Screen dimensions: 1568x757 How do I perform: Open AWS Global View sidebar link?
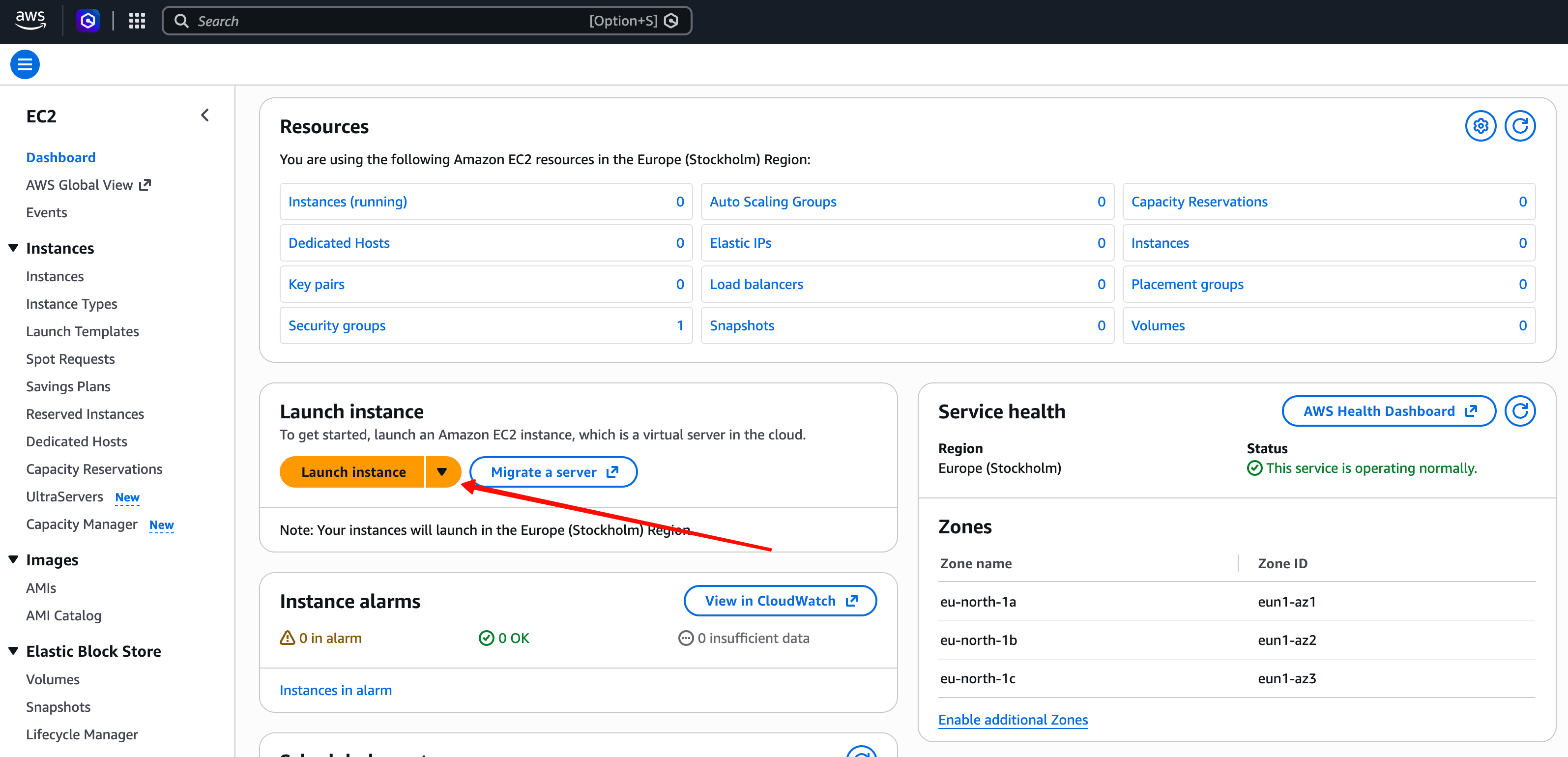pyautogui.click(x=88, y=184)
